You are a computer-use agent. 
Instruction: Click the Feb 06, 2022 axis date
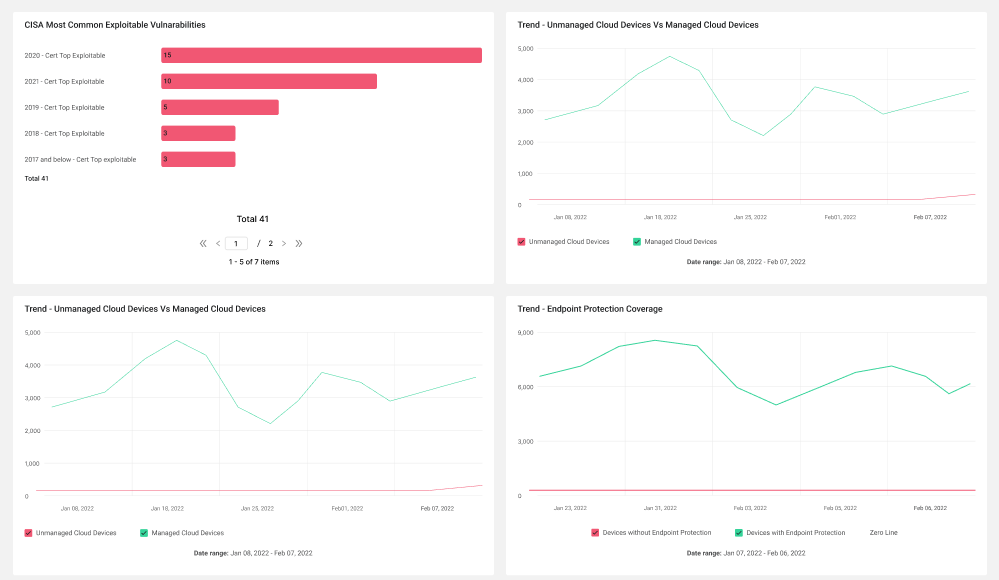pyautogui.click(x=930, y=509)
